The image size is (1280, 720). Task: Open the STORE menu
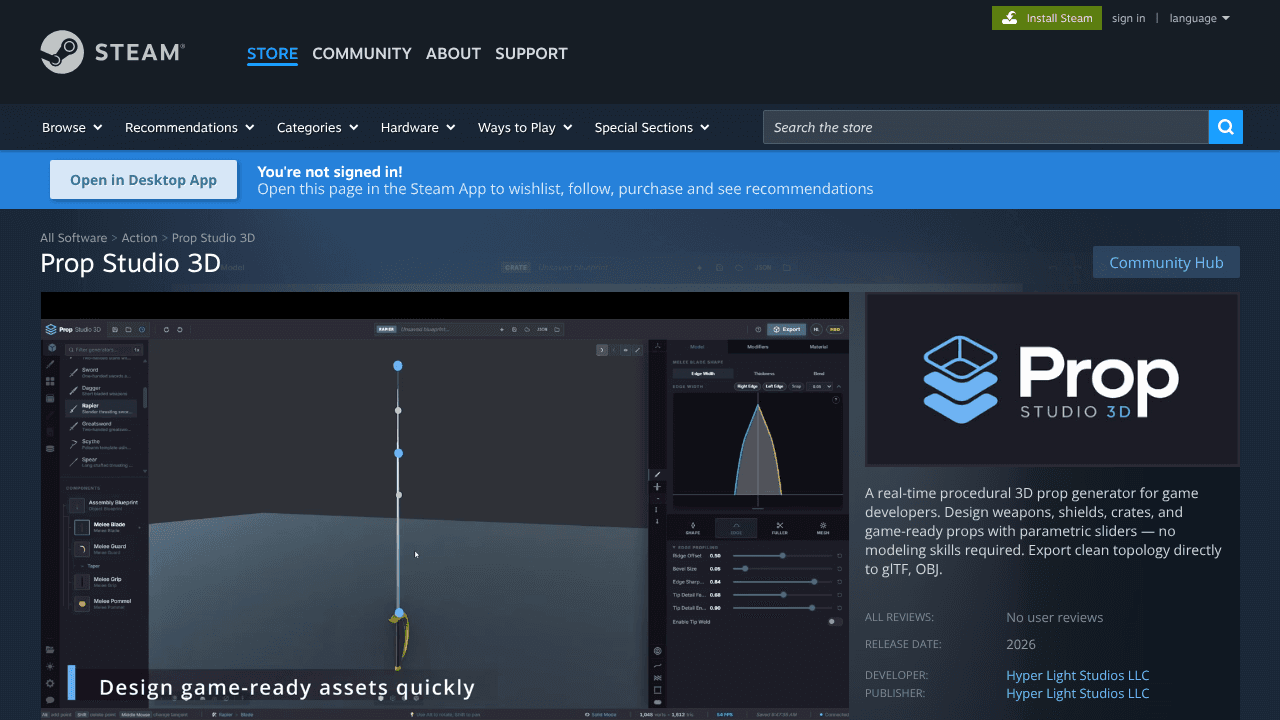pyautogui.click(x=273, y=53)
